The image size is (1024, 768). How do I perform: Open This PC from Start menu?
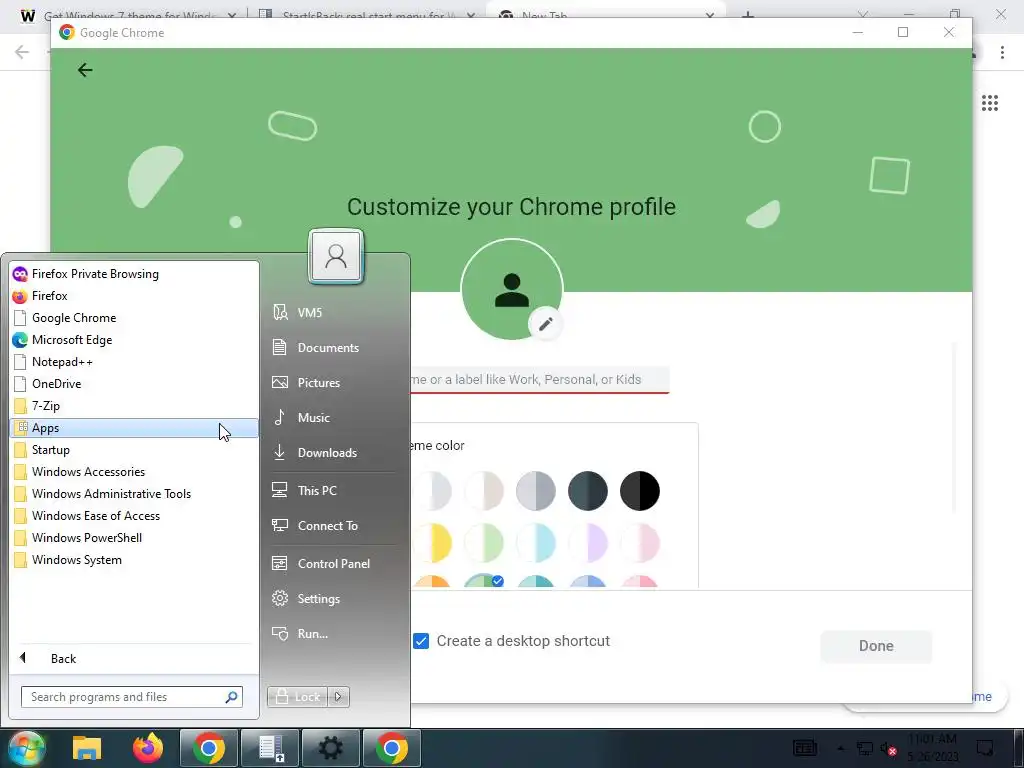(334, 490)
